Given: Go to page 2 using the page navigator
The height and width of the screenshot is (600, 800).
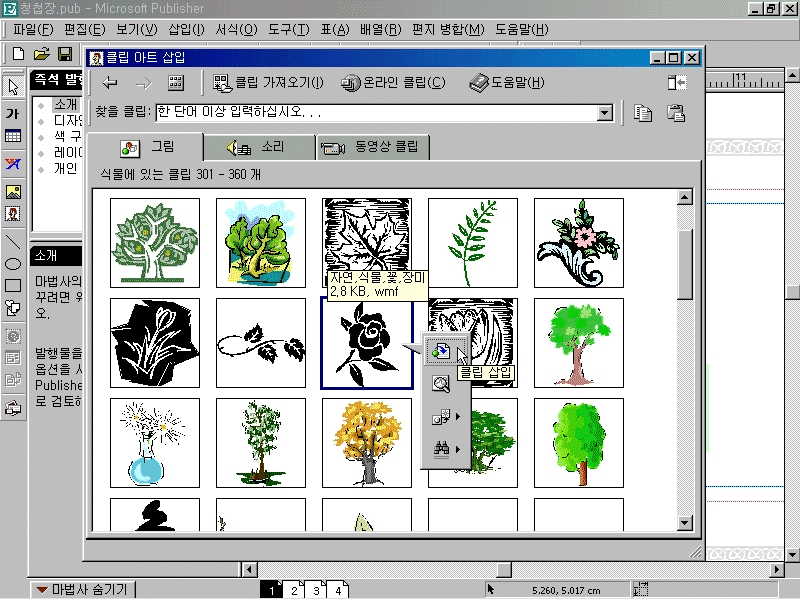Looking at the screenshot, I should pyautogui.click(x=293, y=590).
